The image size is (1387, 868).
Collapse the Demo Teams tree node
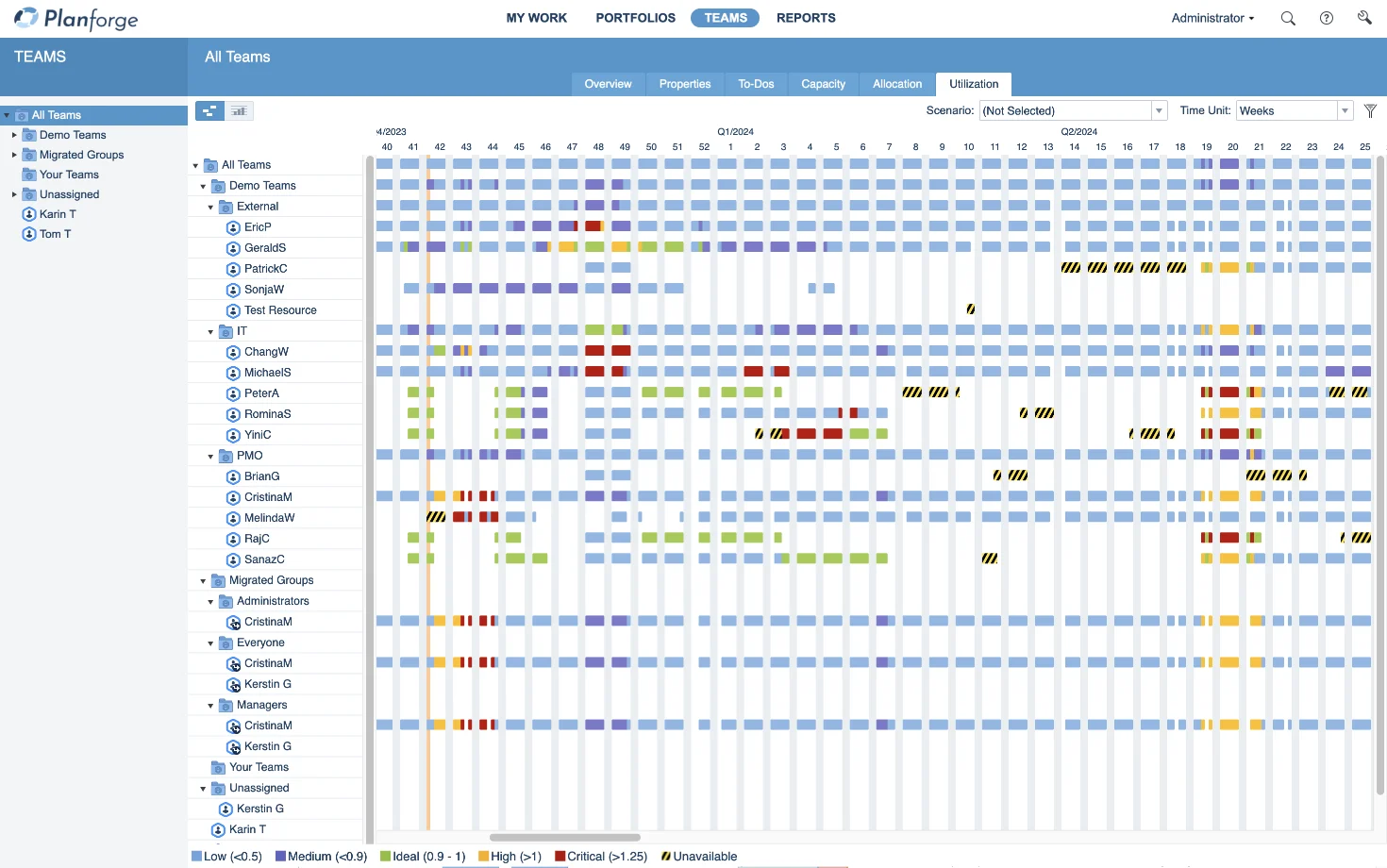[x=203, y=187]
